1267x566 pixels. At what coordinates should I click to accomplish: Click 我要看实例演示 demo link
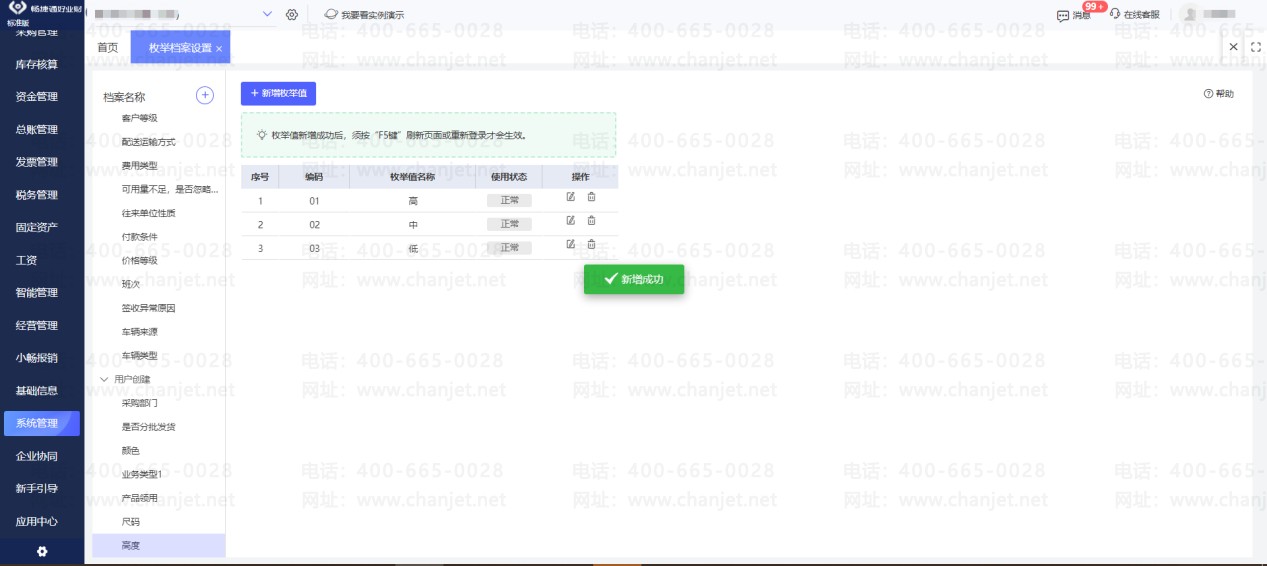[x=365, y=15]
